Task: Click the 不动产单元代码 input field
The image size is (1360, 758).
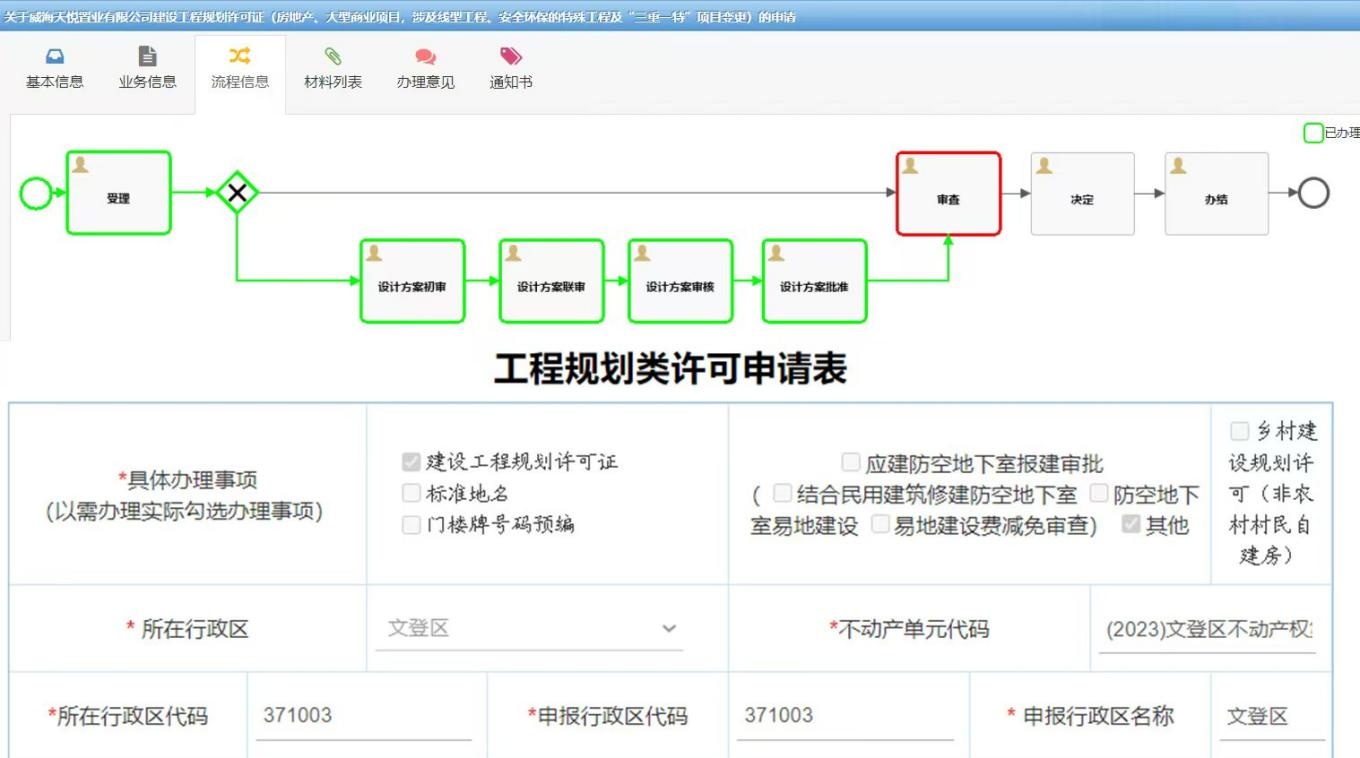Action: (1207, 630)
